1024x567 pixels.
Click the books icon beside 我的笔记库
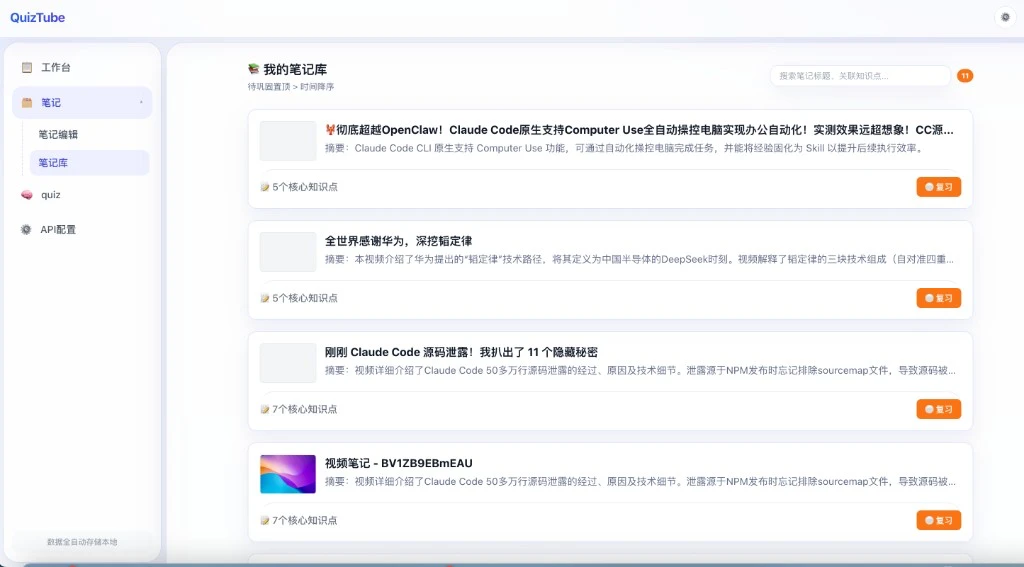(x=253, y=69)
